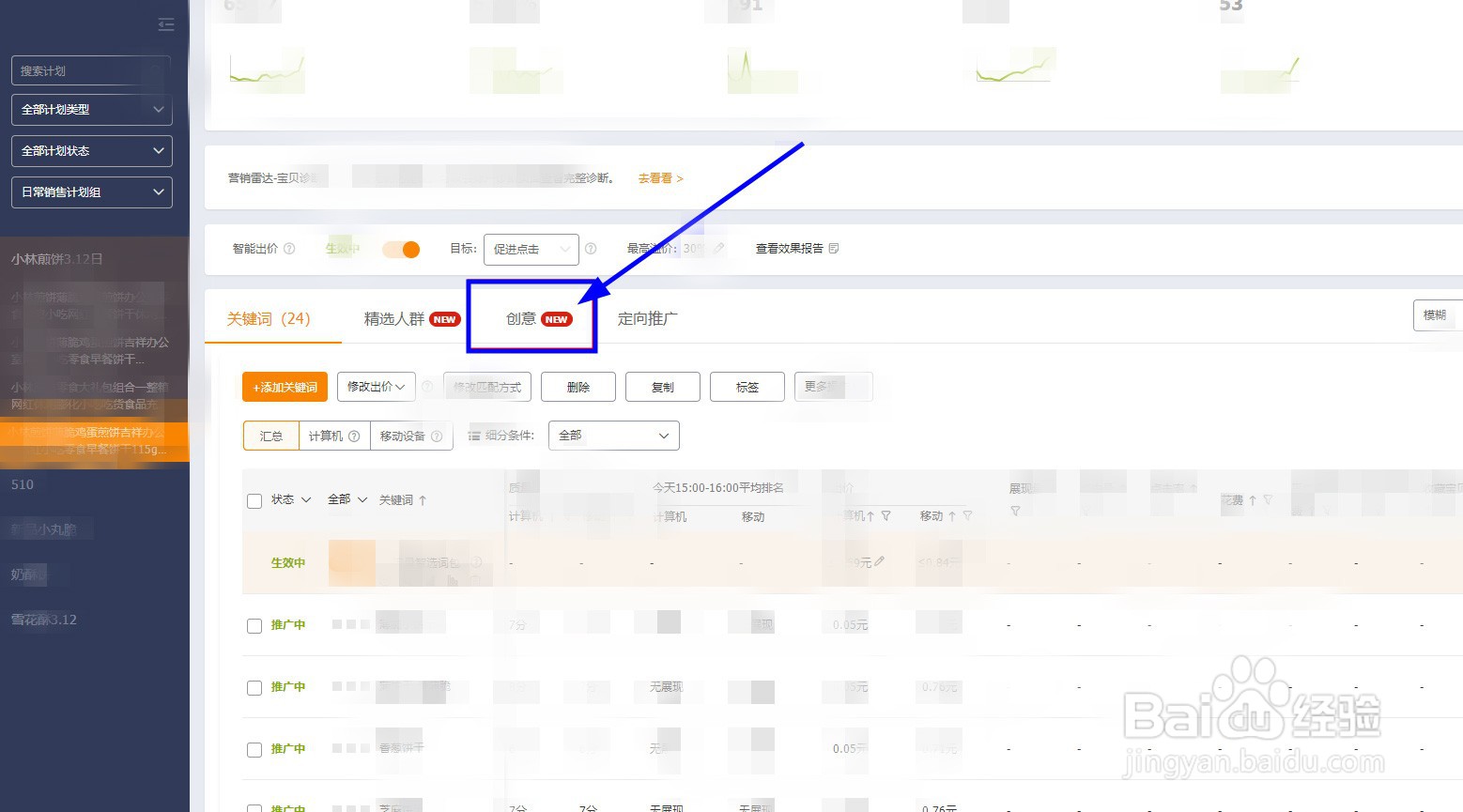This screenshot has height=812, width=1463.
Task: Open help icon on 移动设备 segment
Action: coord(437,437)
